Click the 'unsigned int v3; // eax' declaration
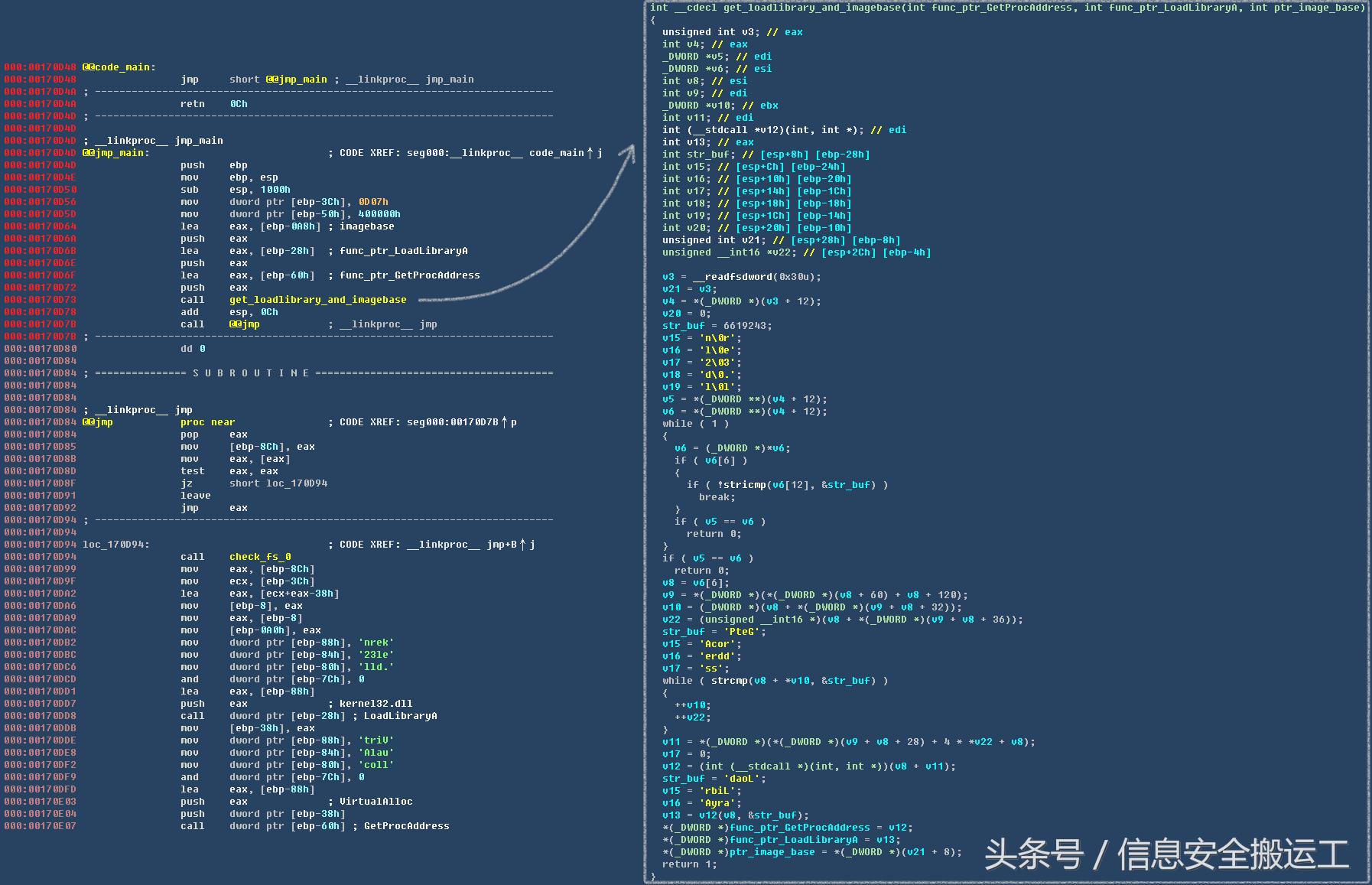The height and width of the screenshot is (885, 1372). tap(733, 32)
